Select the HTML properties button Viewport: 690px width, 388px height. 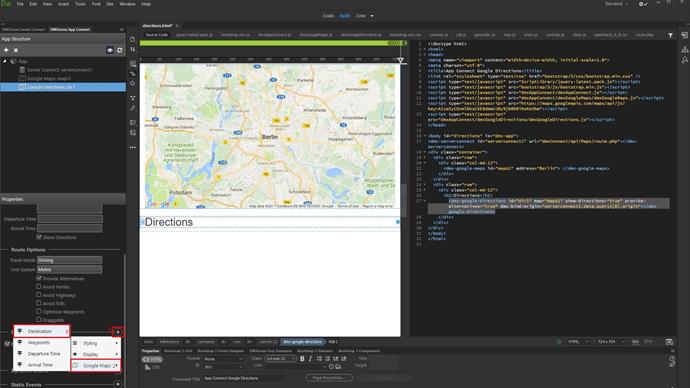click(152, 359)
